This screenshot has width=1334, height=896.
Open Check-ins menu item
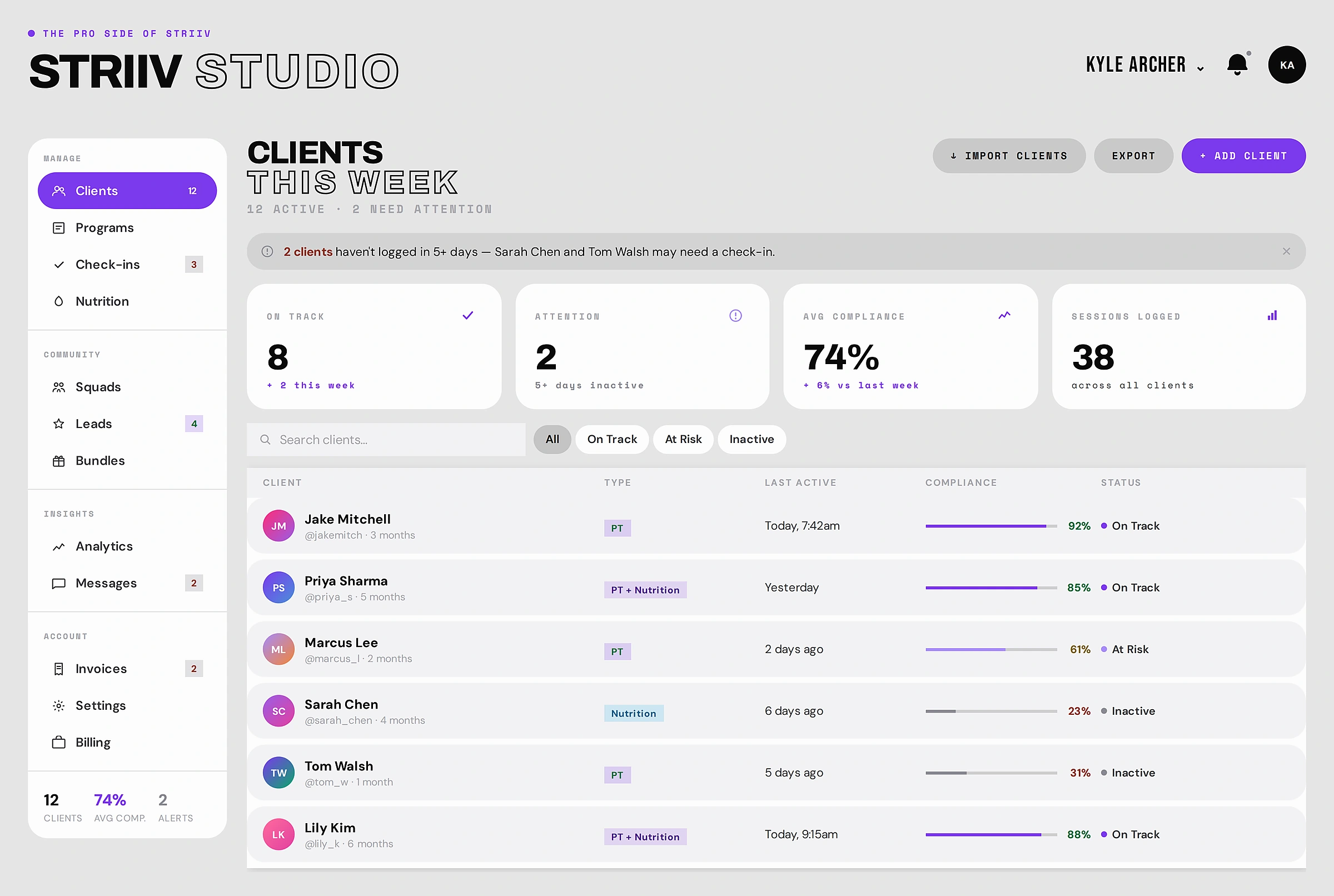pos(127,265)
